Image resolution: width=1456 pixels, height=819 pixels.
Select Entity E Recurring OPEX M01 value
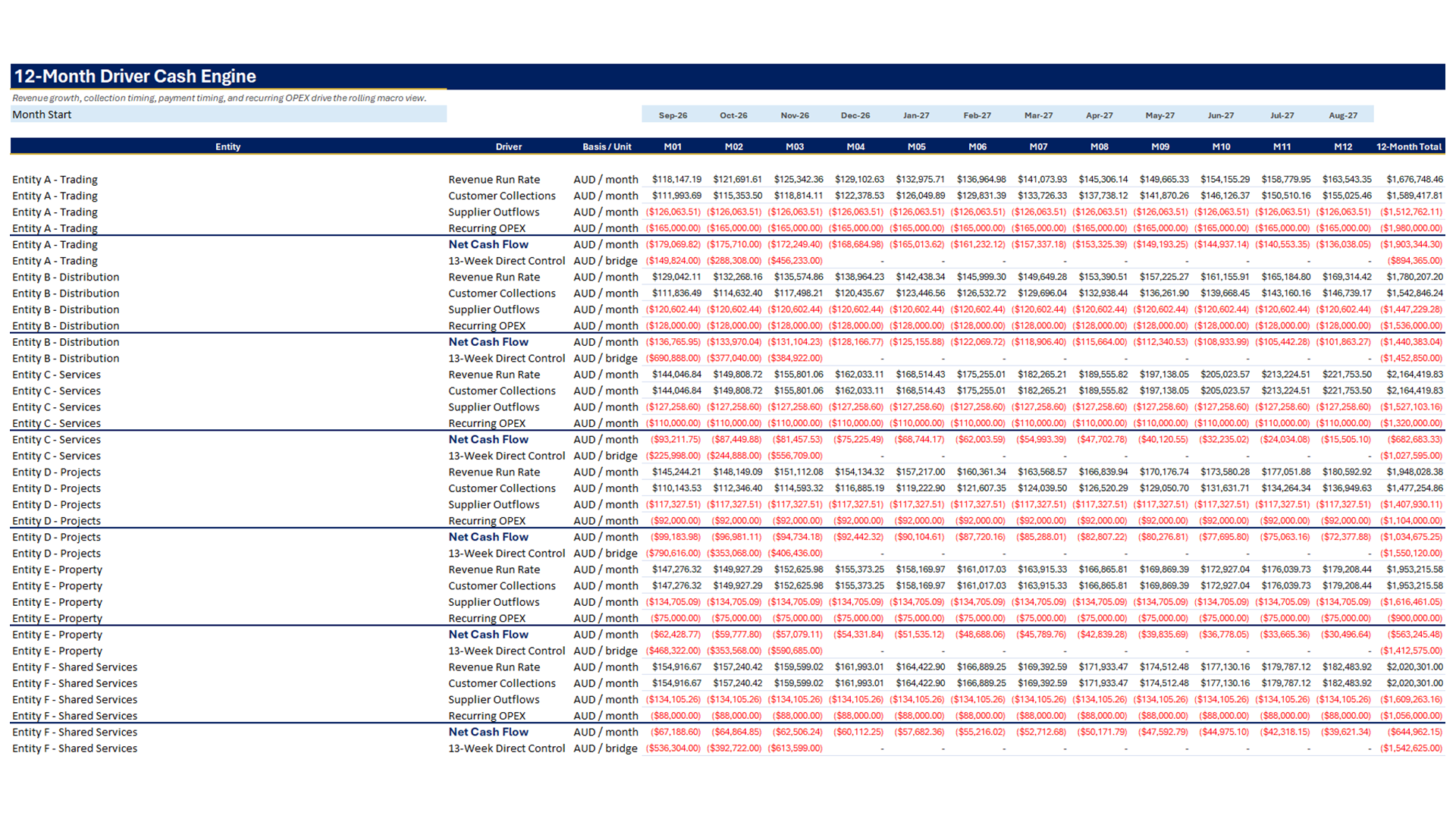pyautogui.click(x=675, y=618)
